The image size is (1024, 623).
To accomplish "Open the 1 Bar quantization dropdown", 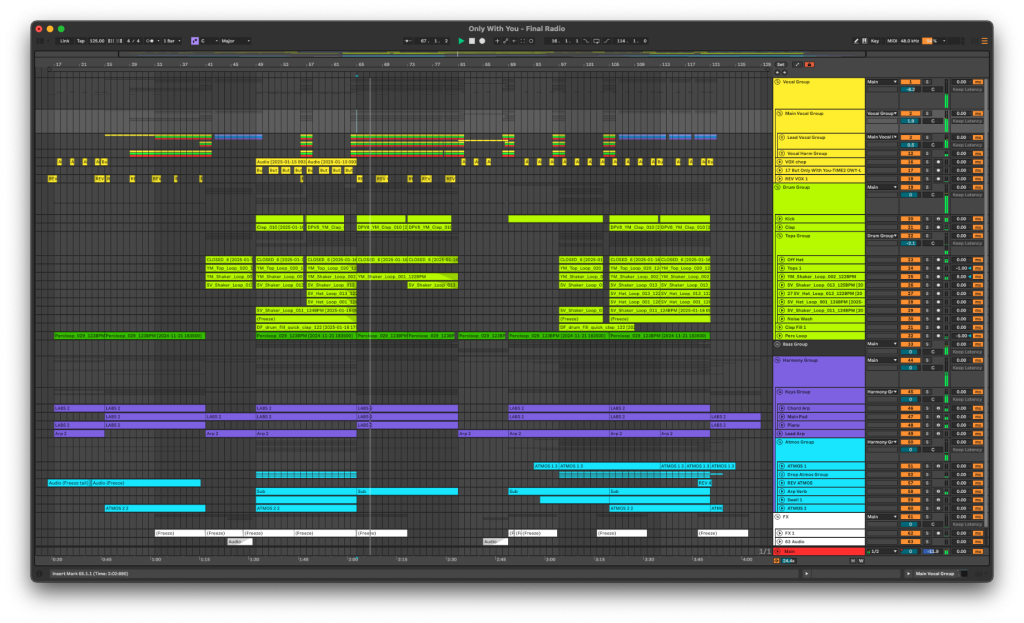I will click(x=173, y=41).
